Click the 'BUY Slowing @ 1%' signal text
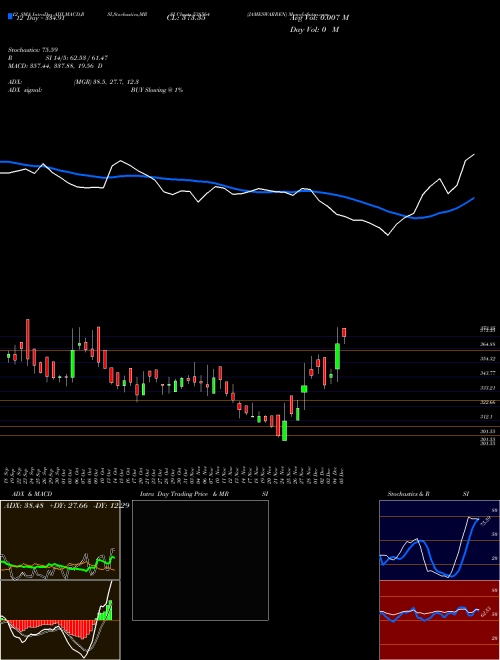This screenshot has width=500, height=660. click(157, 90)
